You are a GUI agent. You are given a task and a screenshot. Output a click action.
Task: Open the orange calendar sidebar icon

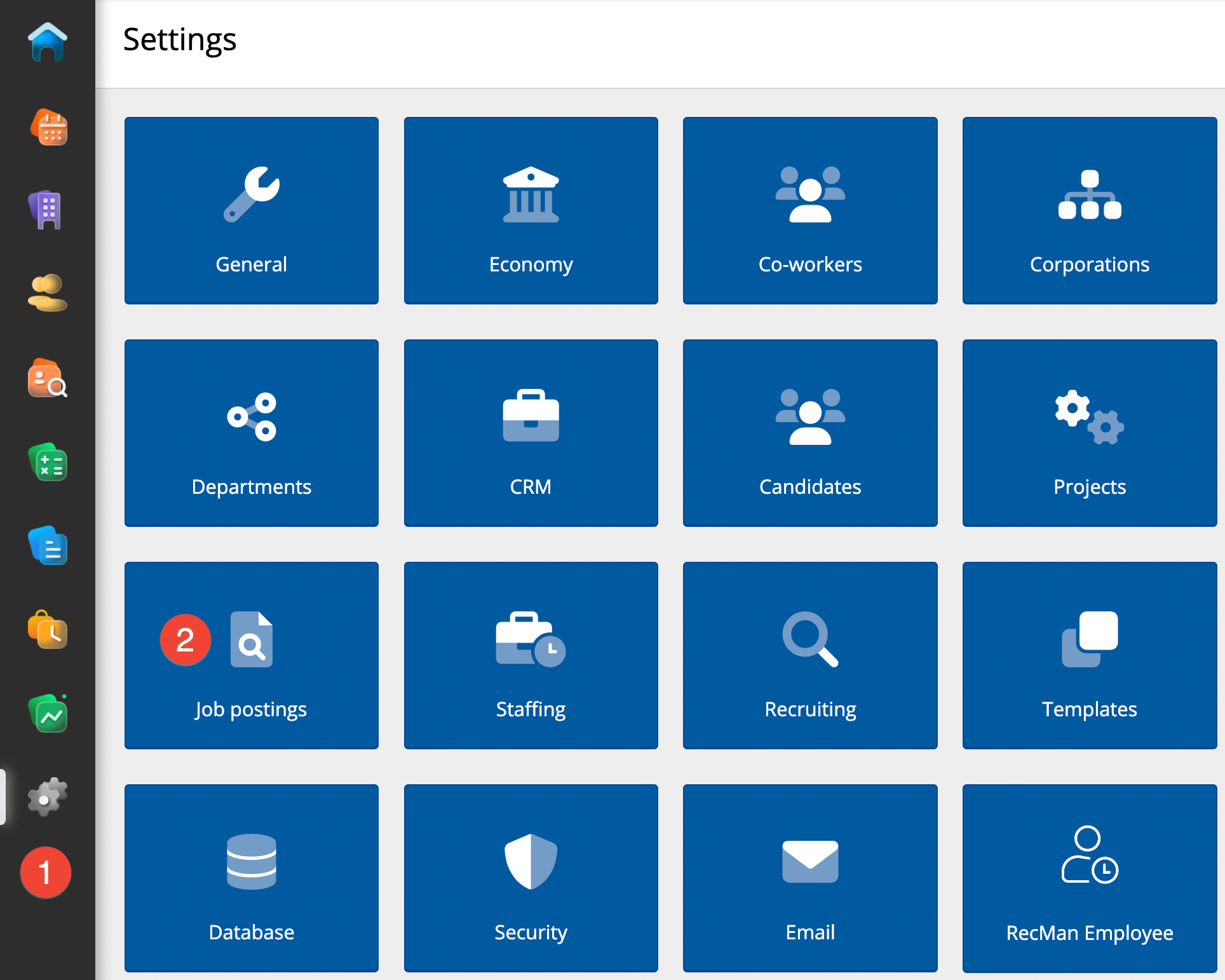tap(49, 127)
